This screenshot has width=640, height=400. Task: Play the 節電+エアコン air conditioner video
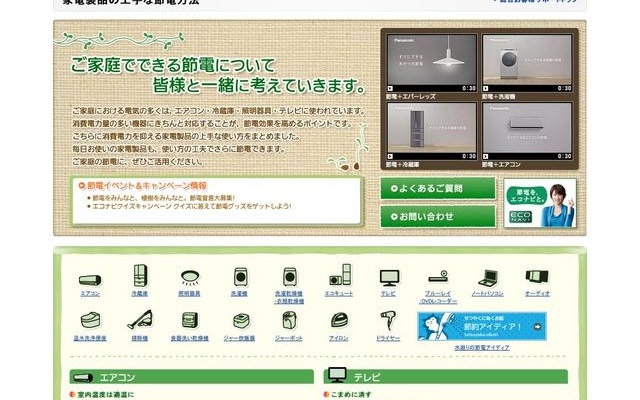coord(527,131)
